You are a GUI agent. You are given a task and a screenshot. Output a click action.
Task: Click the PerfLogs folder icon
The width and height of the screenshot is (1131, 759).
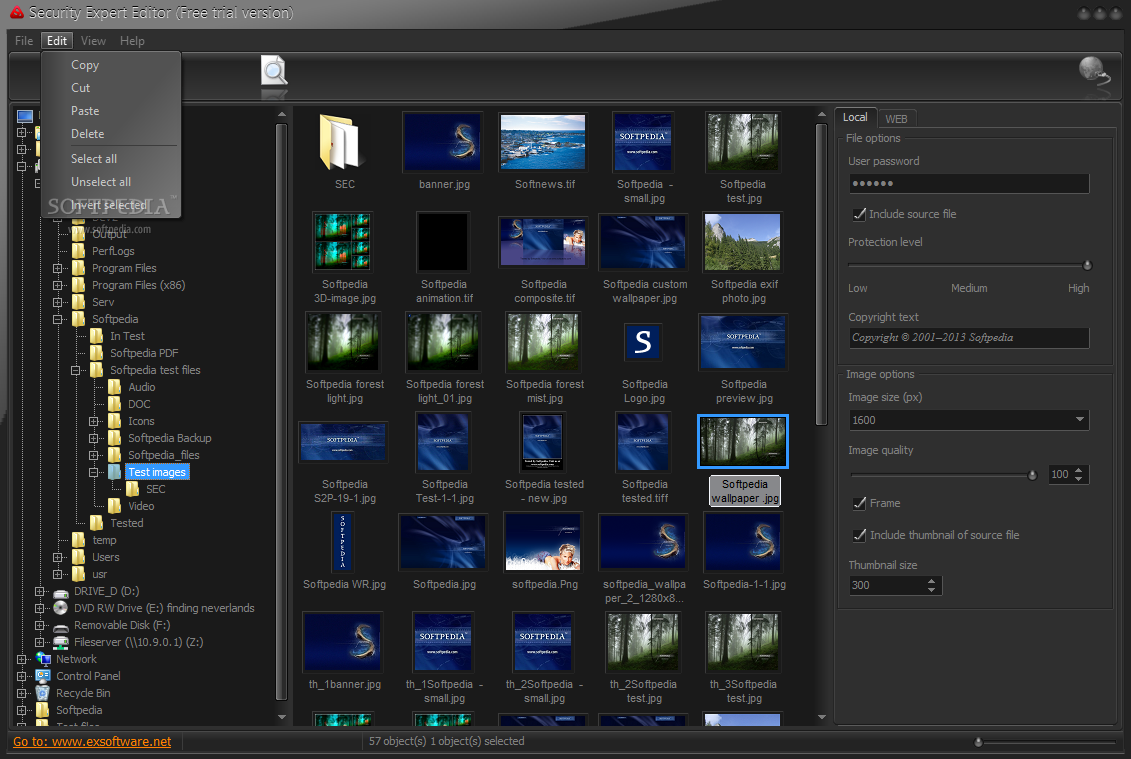79,251
